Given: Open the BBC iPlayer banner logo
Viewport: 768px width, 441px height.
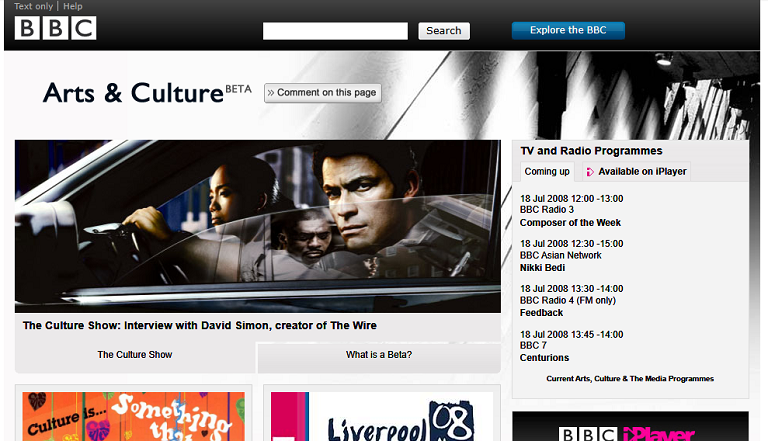Looking at the screenshot, I should point(627,434).
